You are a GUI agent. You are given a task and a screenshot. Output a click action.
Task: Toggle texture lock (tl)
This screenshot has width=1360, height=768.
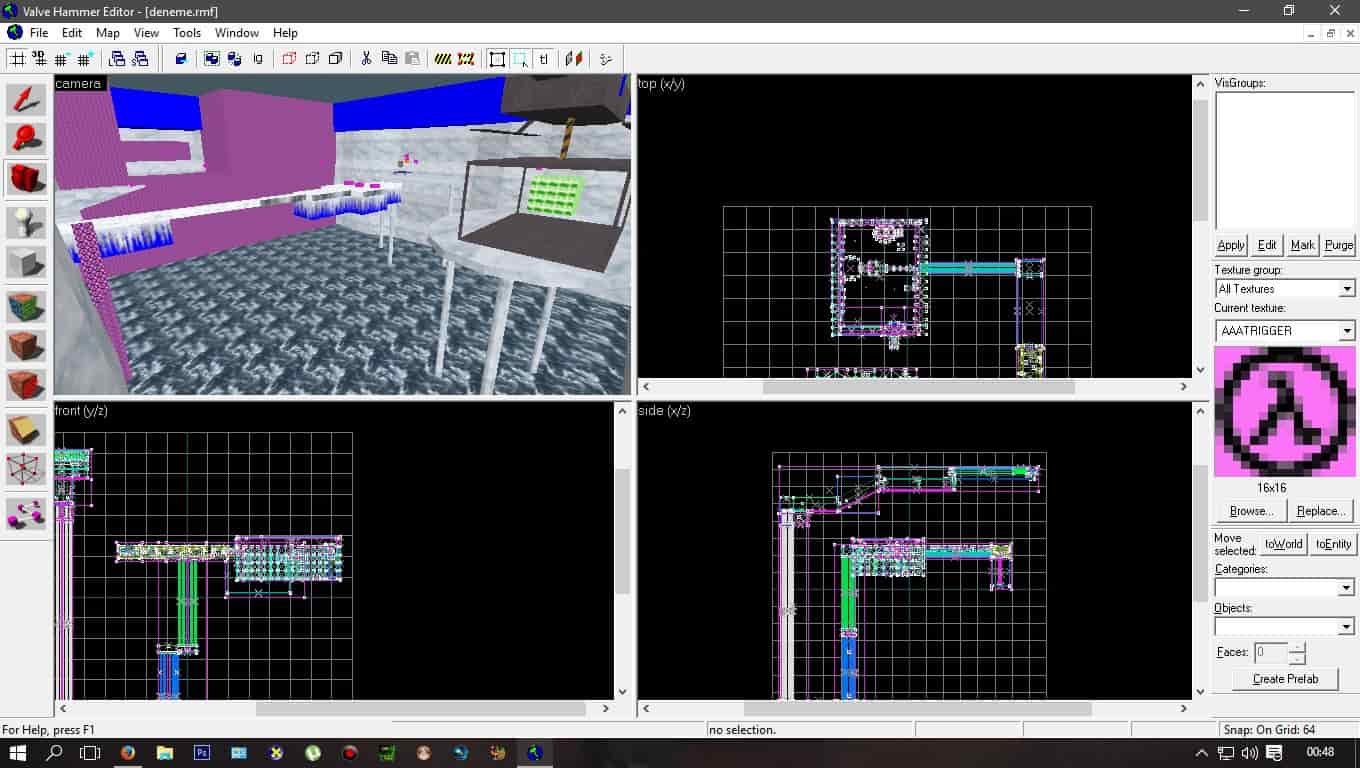tap(543, 59)
